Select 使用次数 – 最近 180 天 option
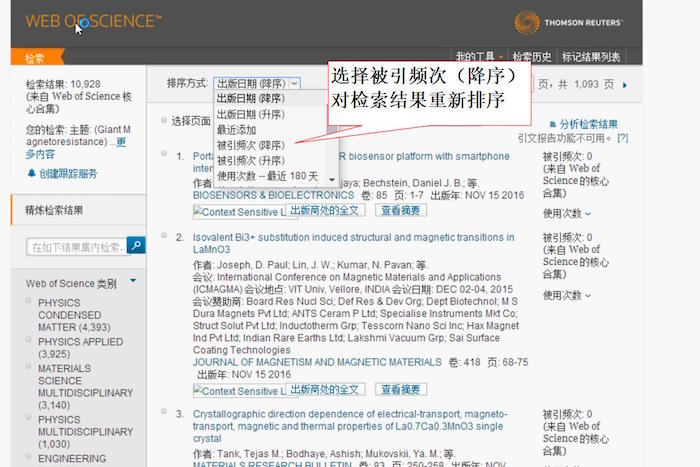Viewport: 700px width, 467px height. 271,176
